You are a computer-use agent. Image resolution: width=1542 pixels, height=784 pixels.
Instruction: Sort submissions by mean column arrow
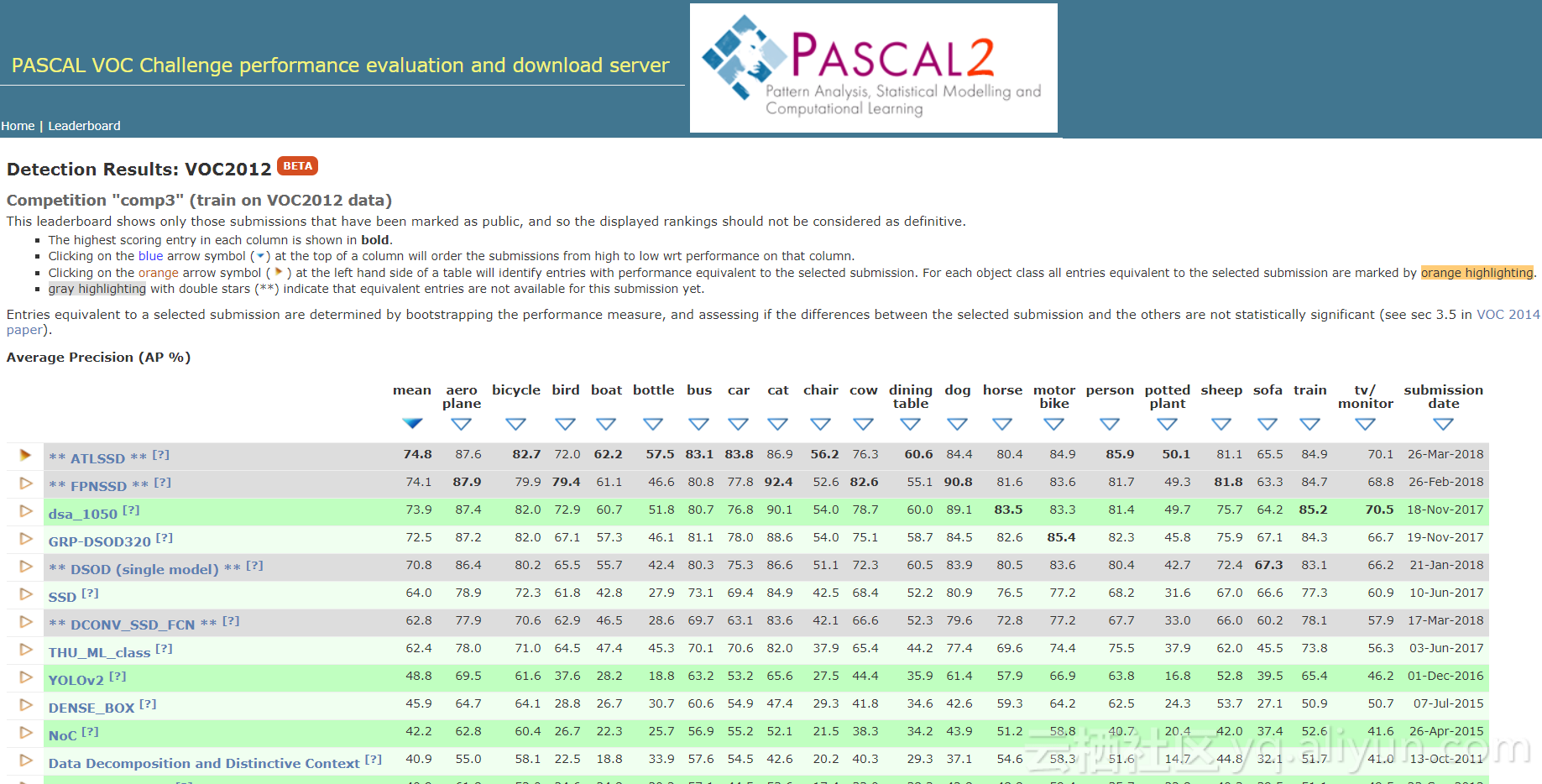point(412,423)
